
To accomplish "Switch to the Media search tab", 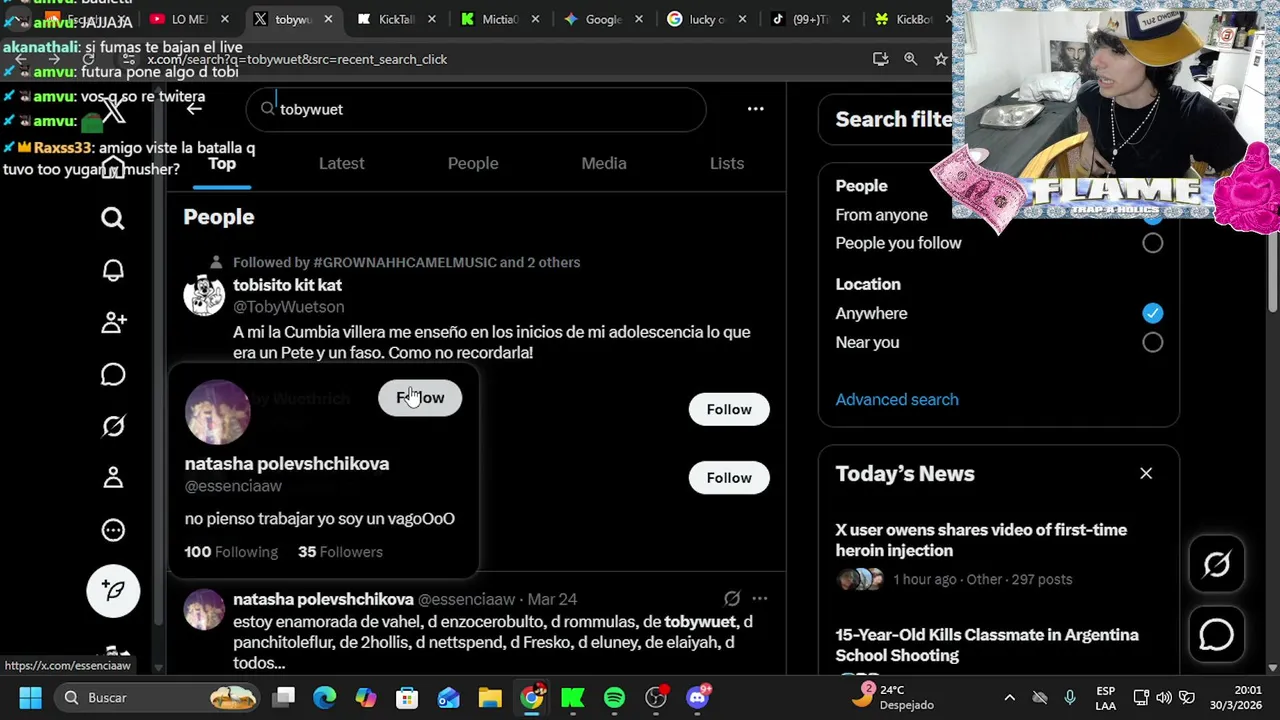I will (x=604, y=164).
